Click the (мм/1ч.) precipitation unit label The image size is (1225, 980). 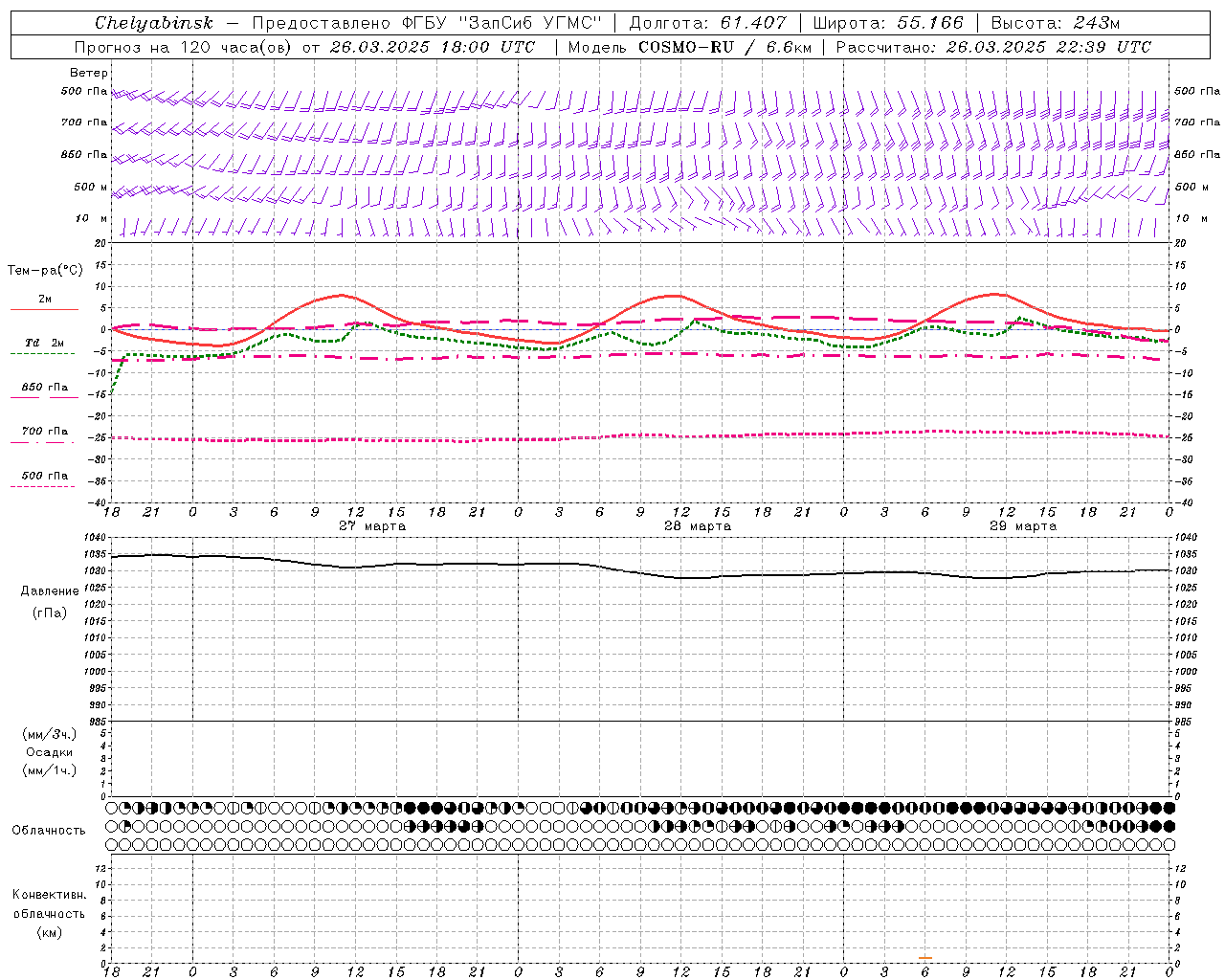coord(50,770)
